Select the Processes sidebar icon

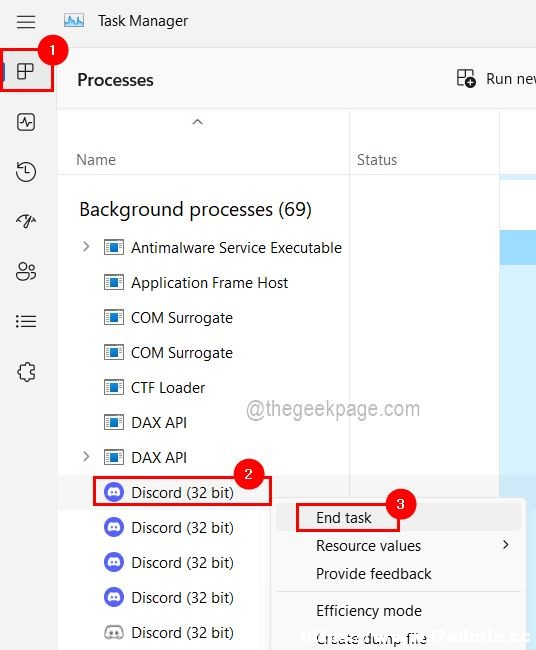(26, 71)
